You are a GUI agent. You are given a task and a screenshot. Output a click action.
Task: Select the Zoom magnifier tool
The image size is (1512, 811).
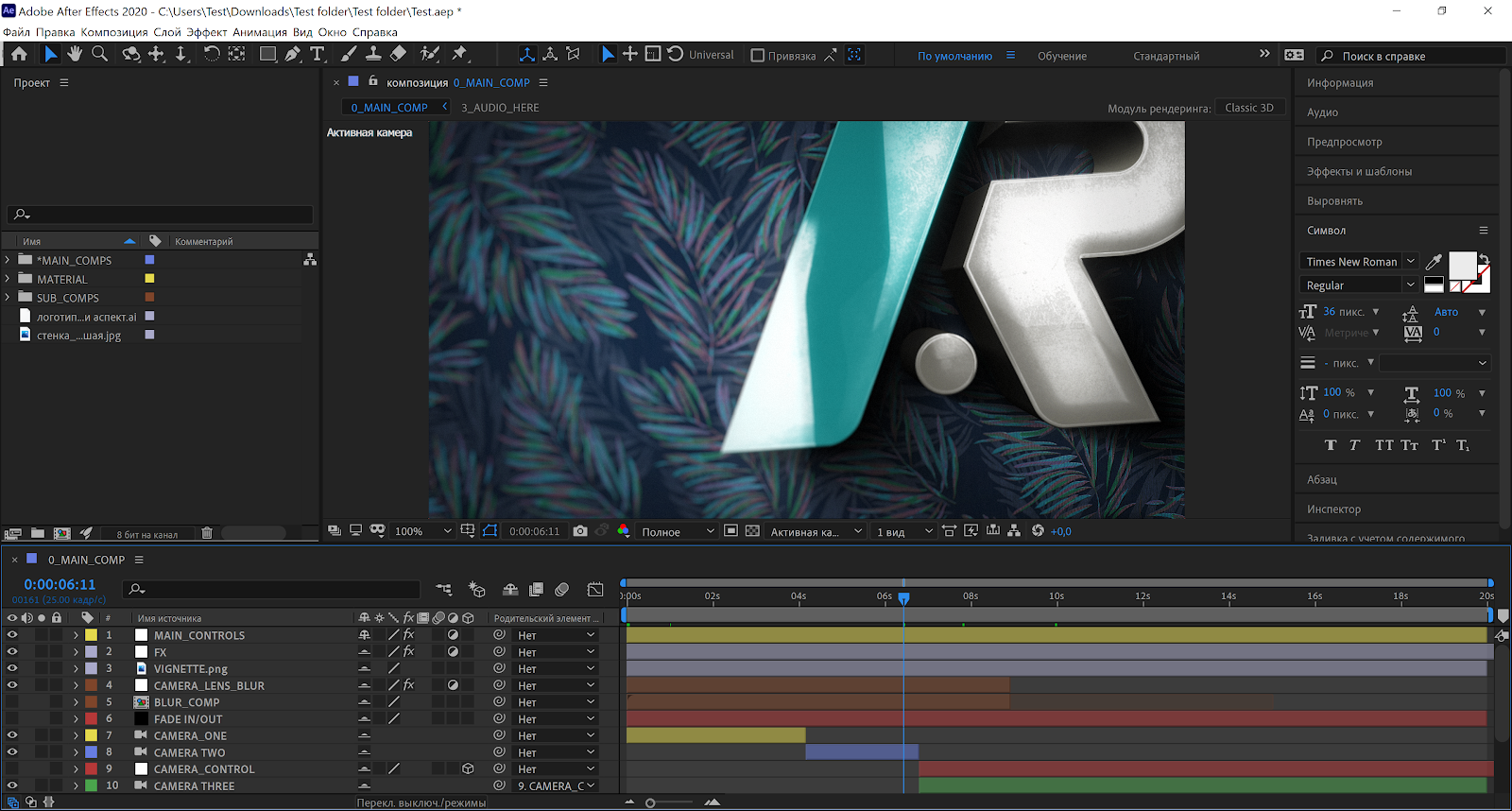click(x=99, y=55)
